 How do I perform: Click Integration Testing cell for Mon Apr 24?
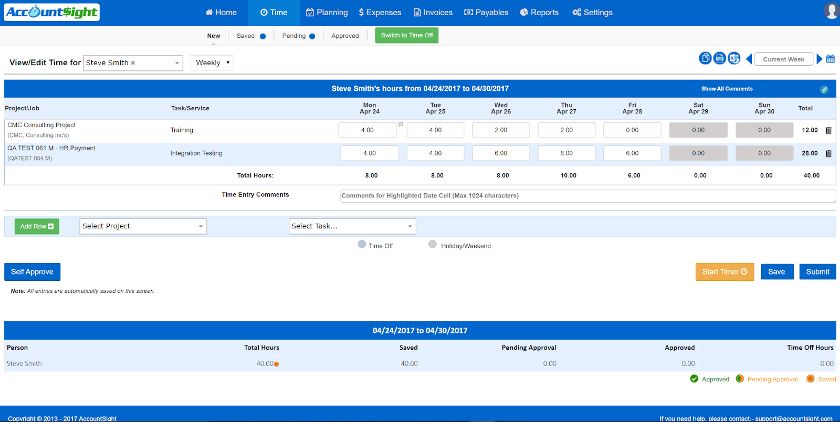370,153
